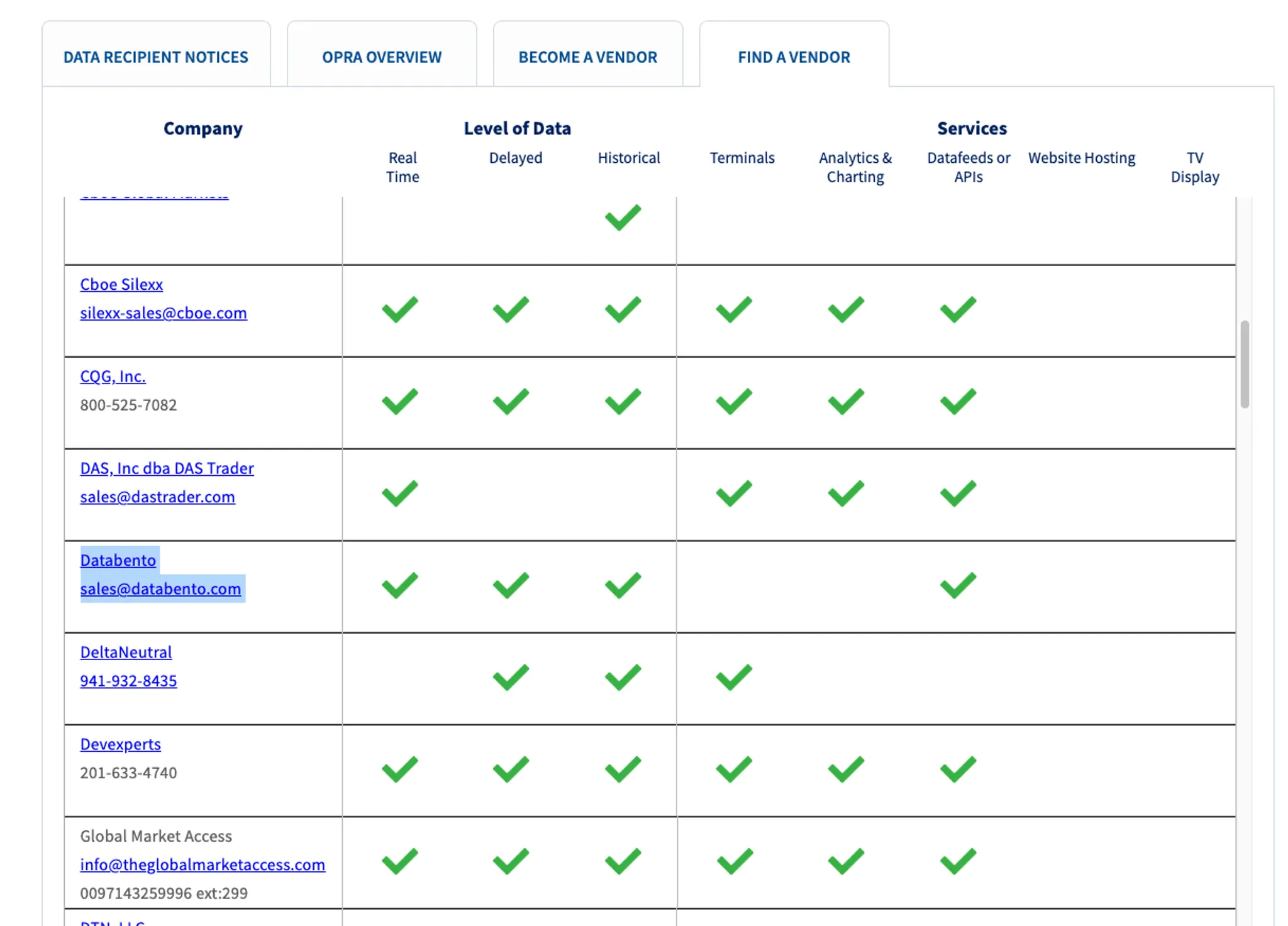Screen dimensions: 1288x926
Task: Click the Services group heading
Action: pos(972,128)
